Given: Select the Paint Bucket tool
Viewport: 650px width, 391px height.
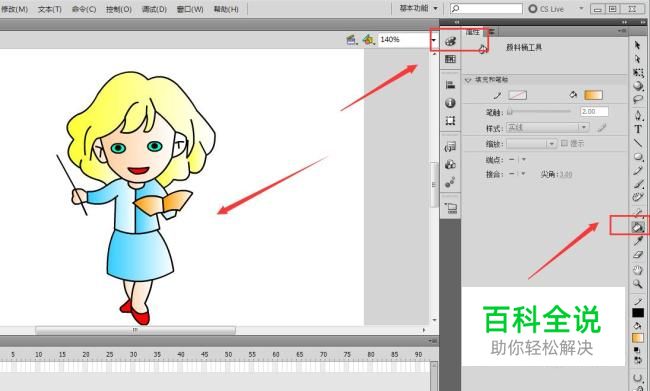Looking at the screenshot, I should [638, 227].
